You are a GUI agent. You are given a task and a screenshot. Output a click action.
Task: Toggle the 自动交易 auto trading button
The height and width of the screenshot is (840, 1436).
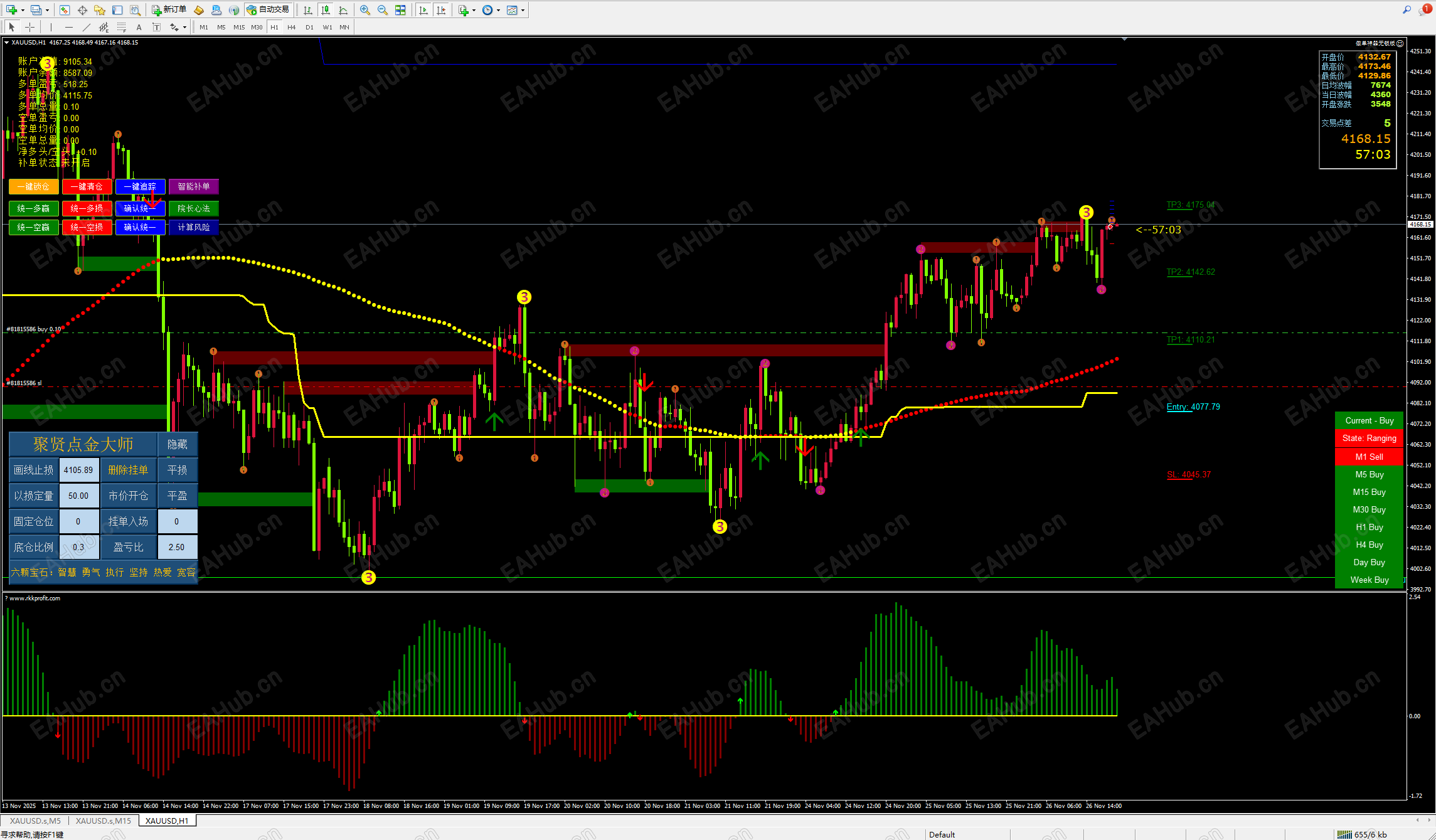pyautogui.click(x=269, y=10)
